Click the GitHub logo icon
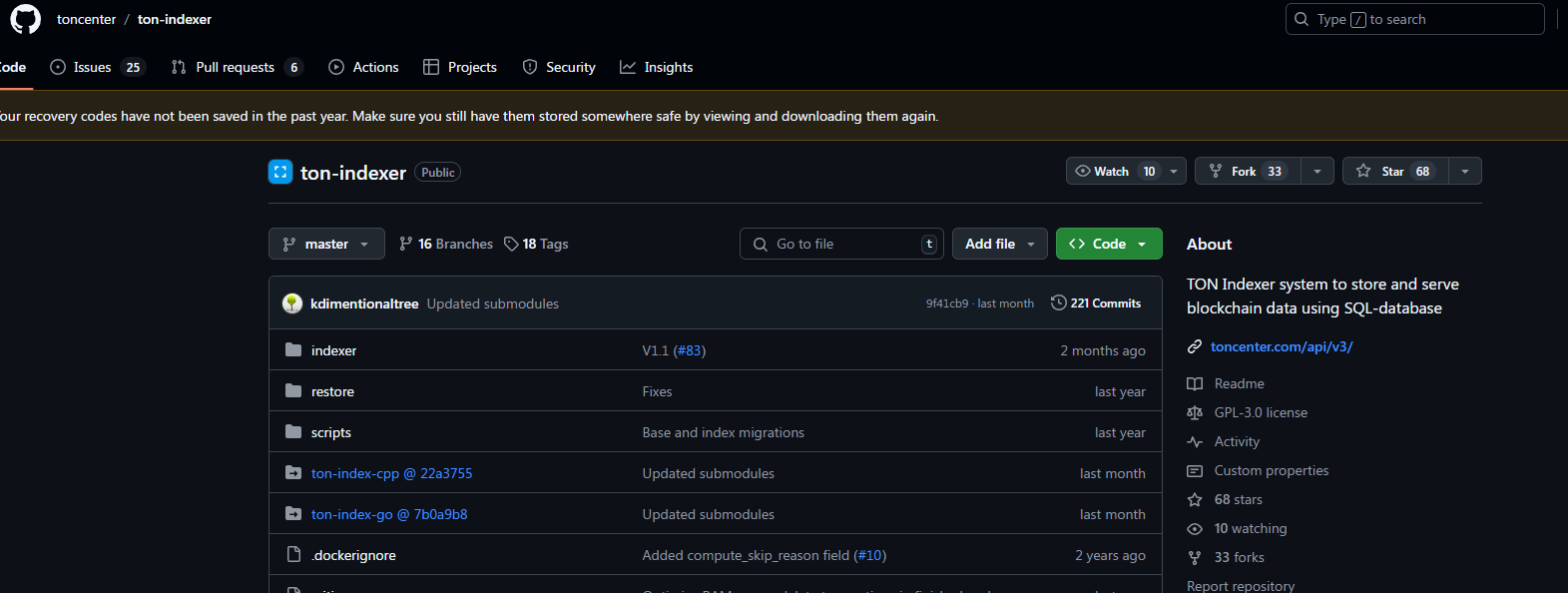Image resolution: width=1568 pixels, height=593 pixels. [x=25, y=19]
